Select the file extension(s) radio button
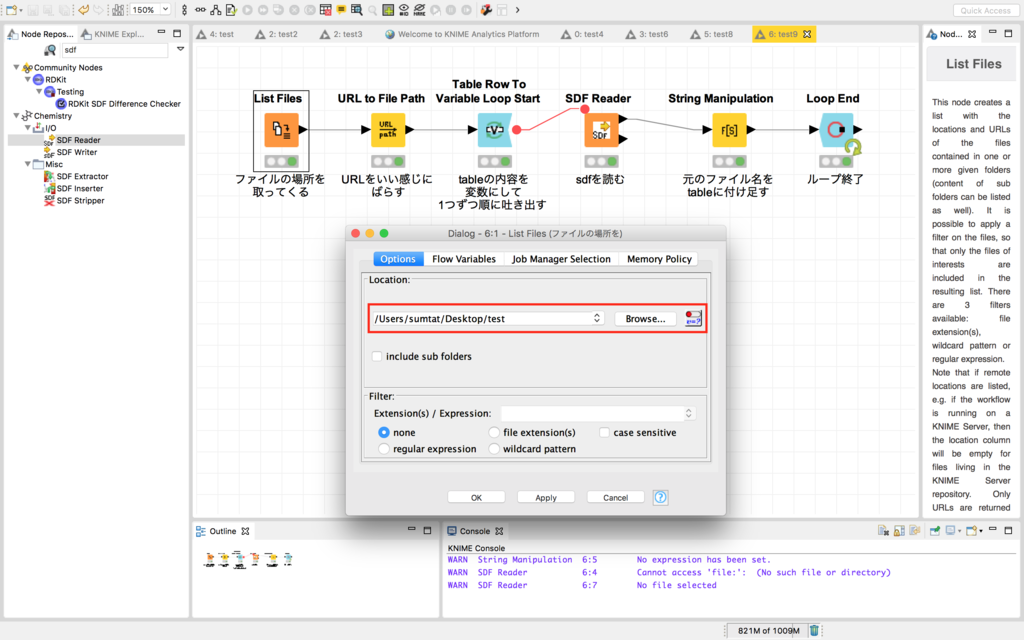The width and height of the screenshot is (1024, 640). click(x=494, y=432)
